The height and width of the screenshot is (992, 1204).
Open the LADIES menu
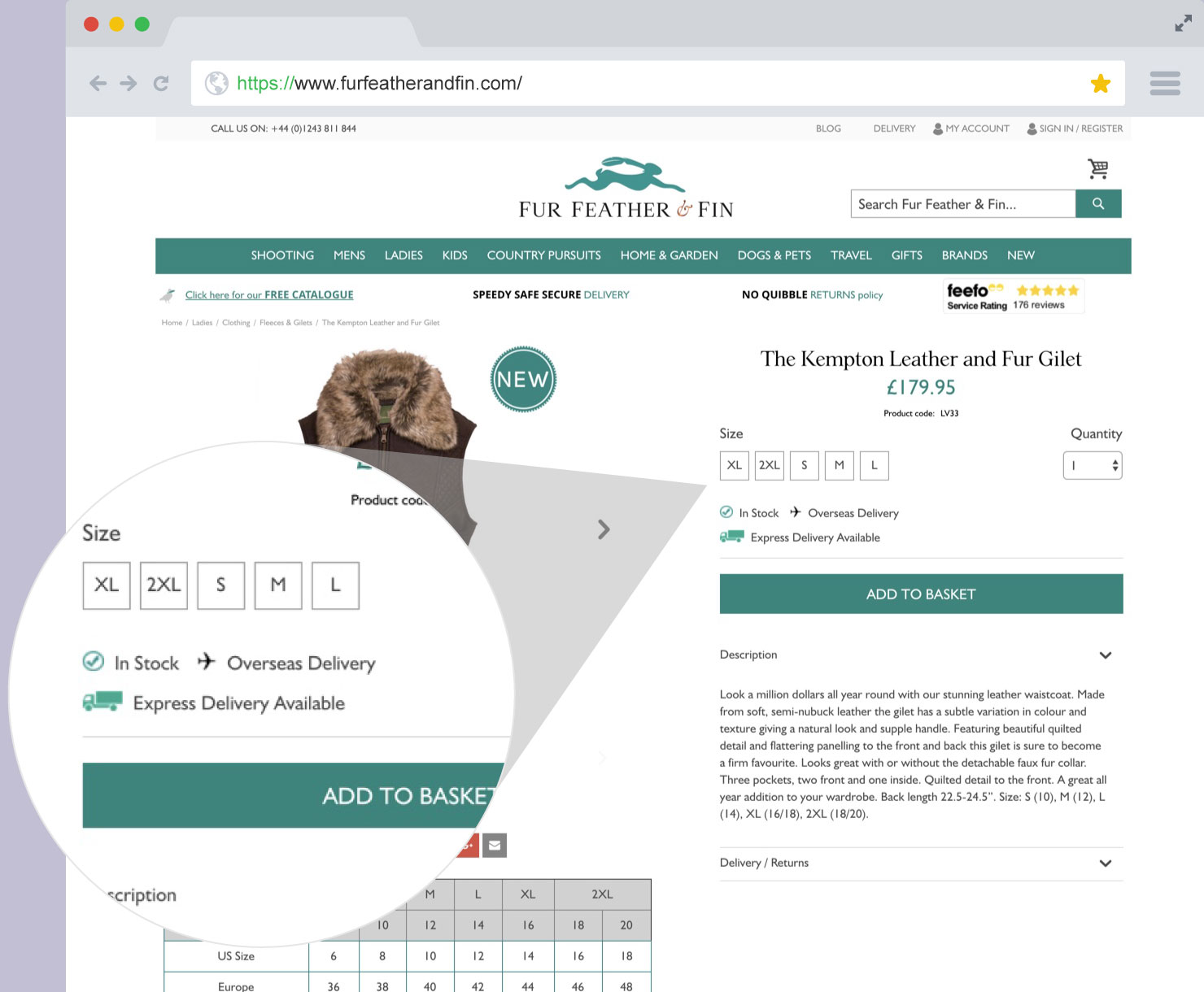404,255
